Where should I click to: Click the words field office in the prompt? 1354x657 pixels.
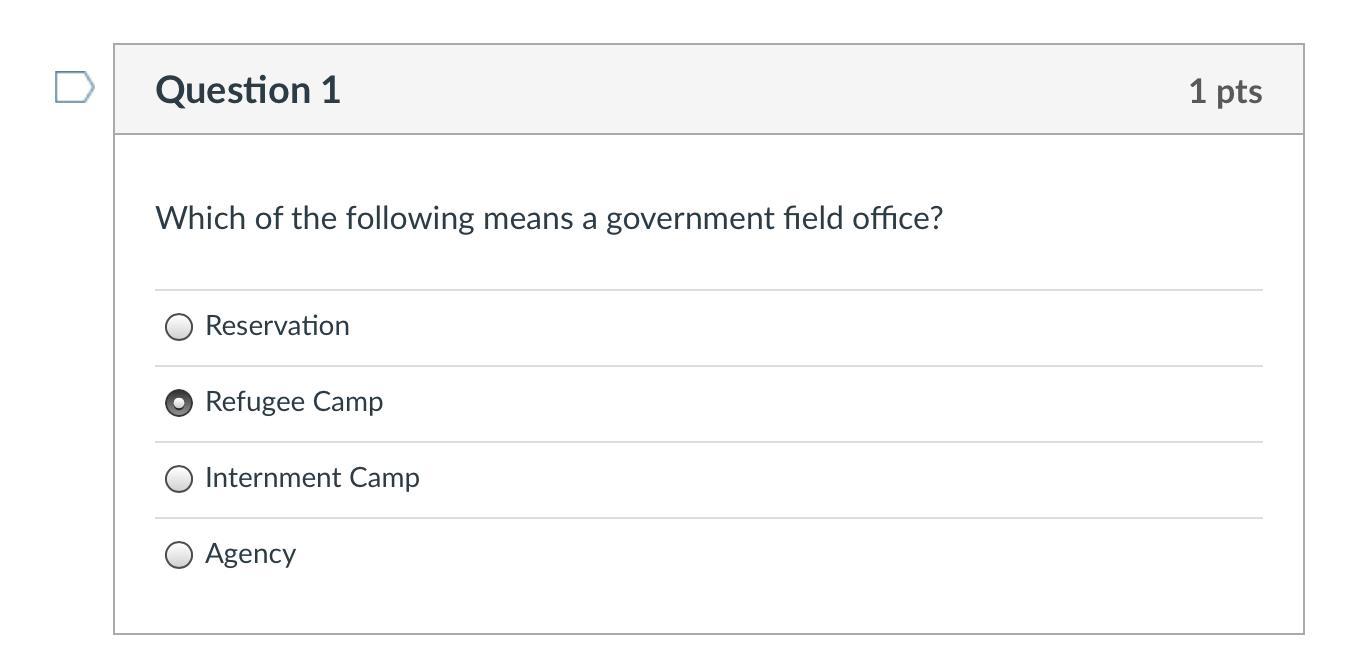(x=863, y=218)
